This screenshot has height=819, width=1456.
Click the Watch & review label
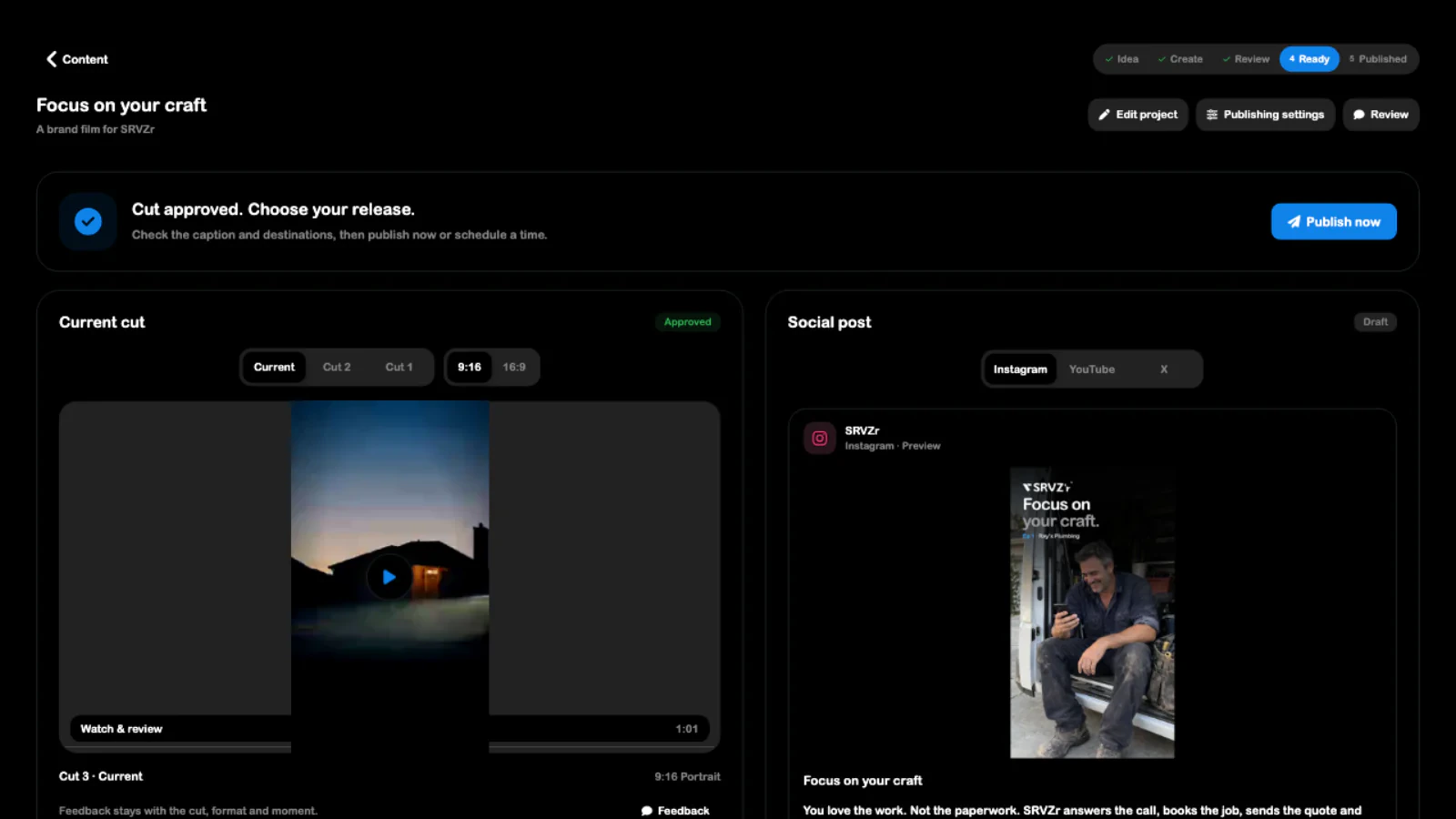121,729
